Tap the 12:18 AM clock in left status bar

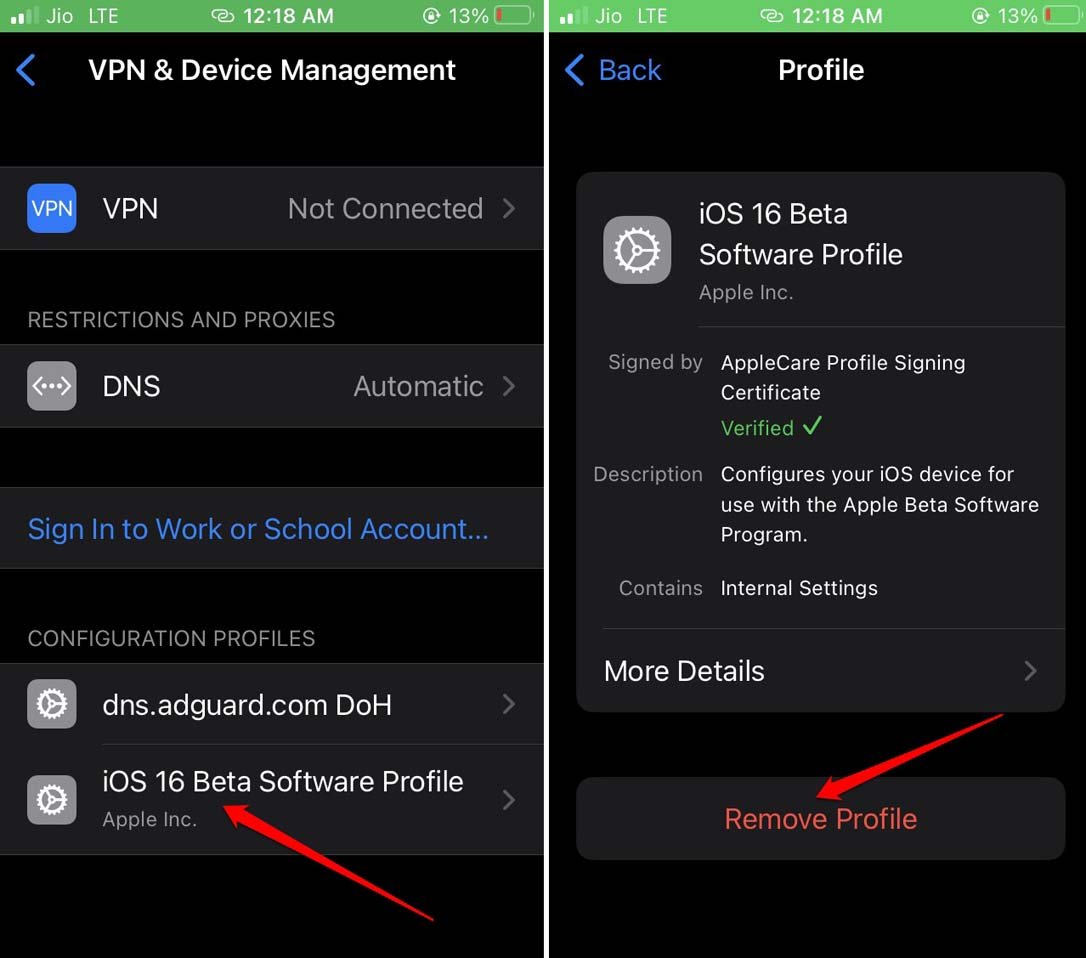point(288,15)
